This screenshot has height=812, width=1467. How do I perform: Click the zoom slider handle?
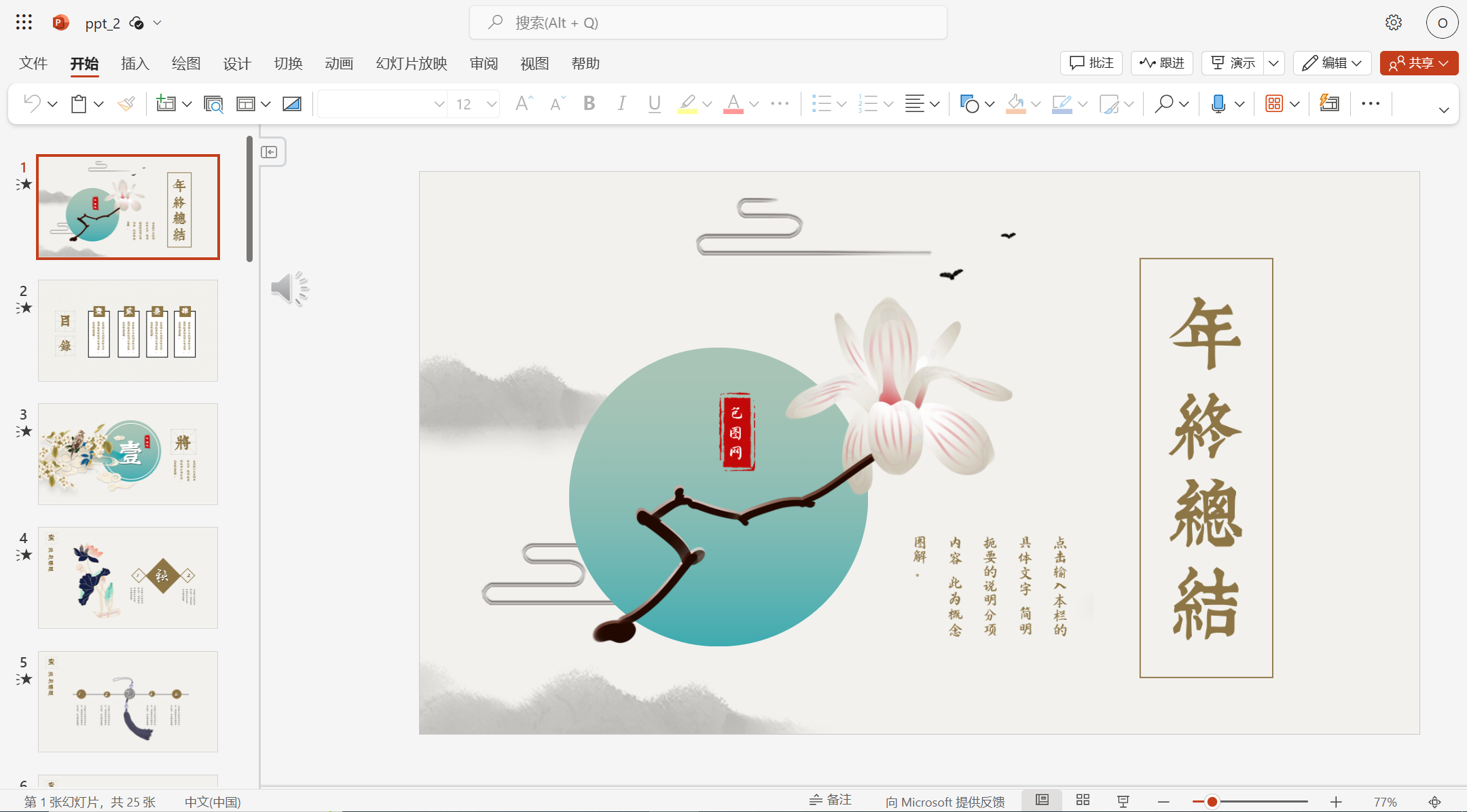1212,802
